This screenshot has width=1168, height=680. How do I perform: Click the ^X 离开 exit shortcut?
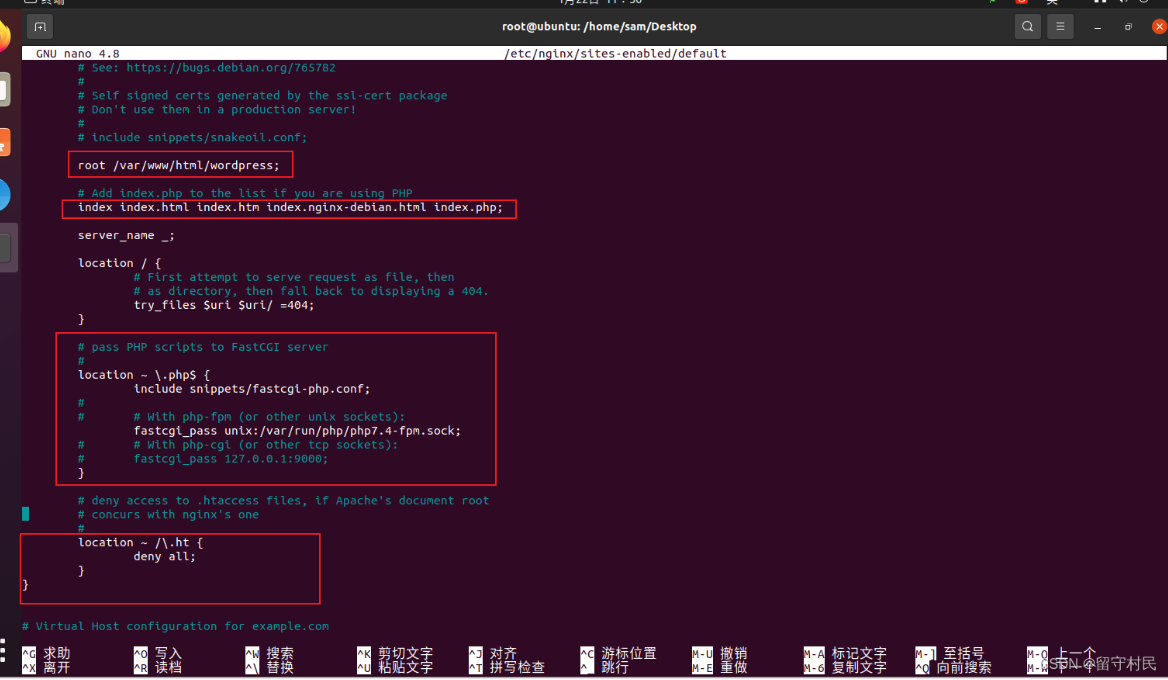(x=46, y=667)
